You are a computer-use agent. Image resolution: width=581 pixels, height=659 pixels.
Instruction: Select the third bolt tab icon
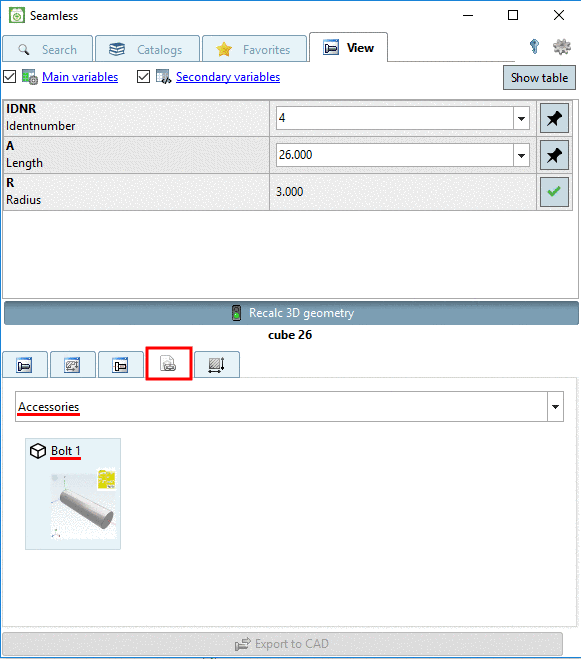pos(121,365)
